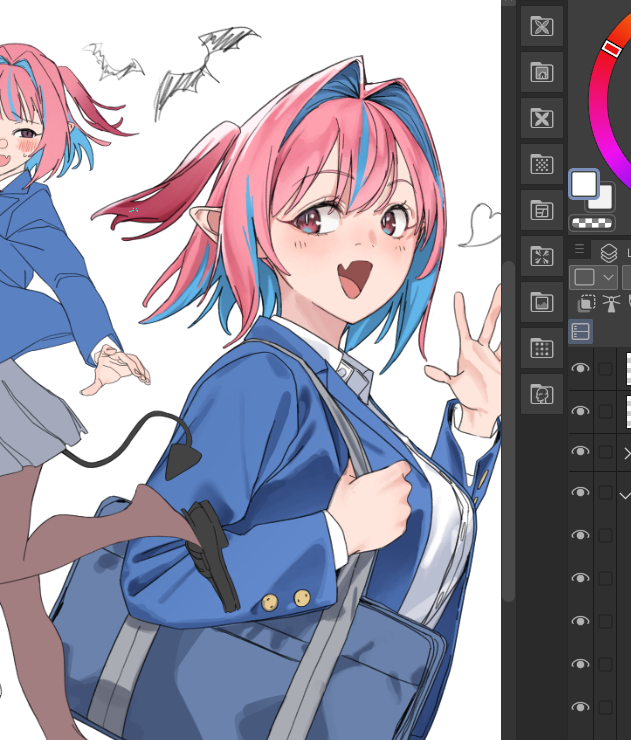
Task: Check the box on the collapsed folder row
Action: [606, 452]
